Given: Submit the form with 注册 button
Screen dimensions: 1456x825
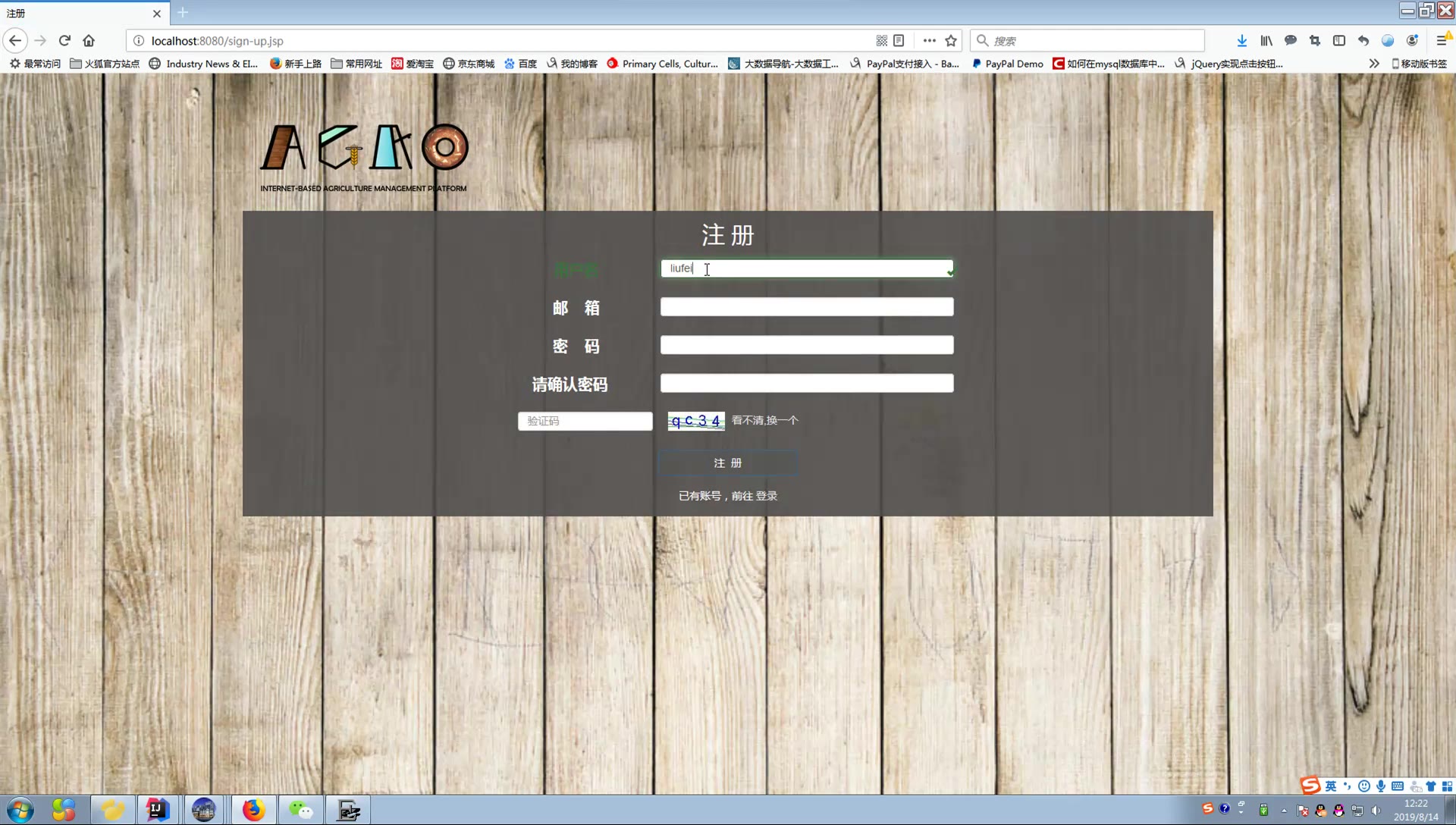Looking at the screenshot, I should pos(727,463).
